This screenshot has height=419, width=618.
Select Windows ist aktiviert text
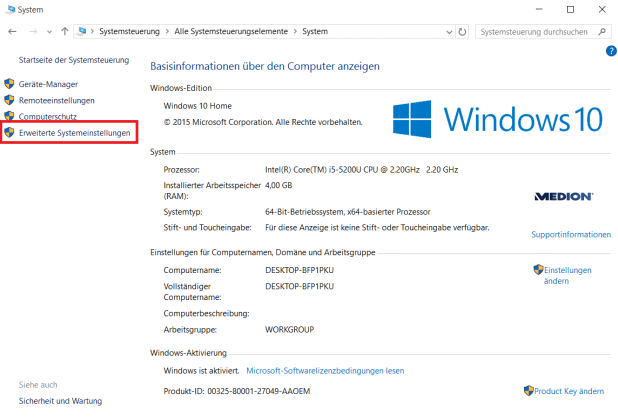click(201, 371)
